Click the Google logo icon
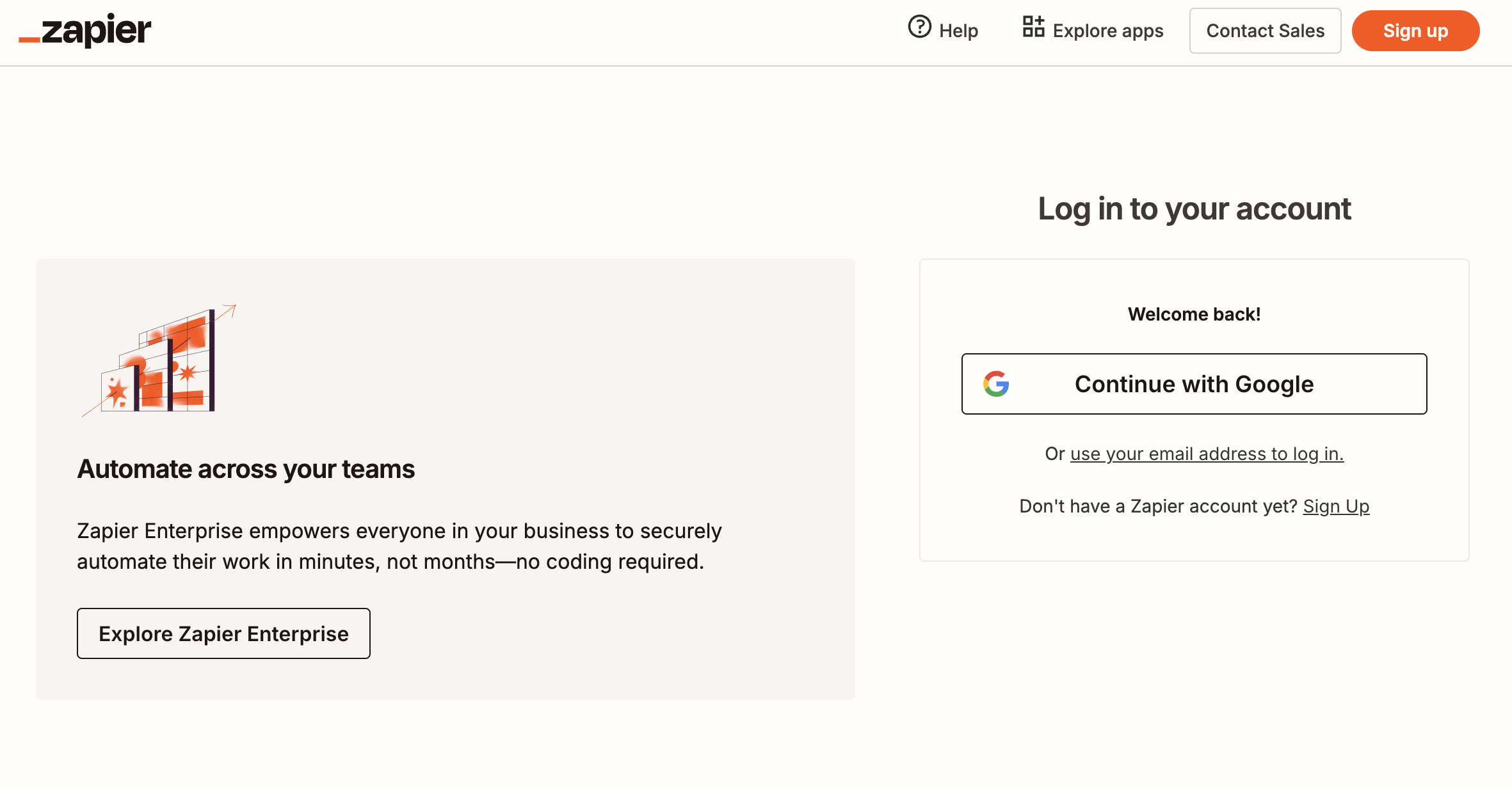This screenshot has width=1512, height=787. pyautogui.click(x=996, y=384)
